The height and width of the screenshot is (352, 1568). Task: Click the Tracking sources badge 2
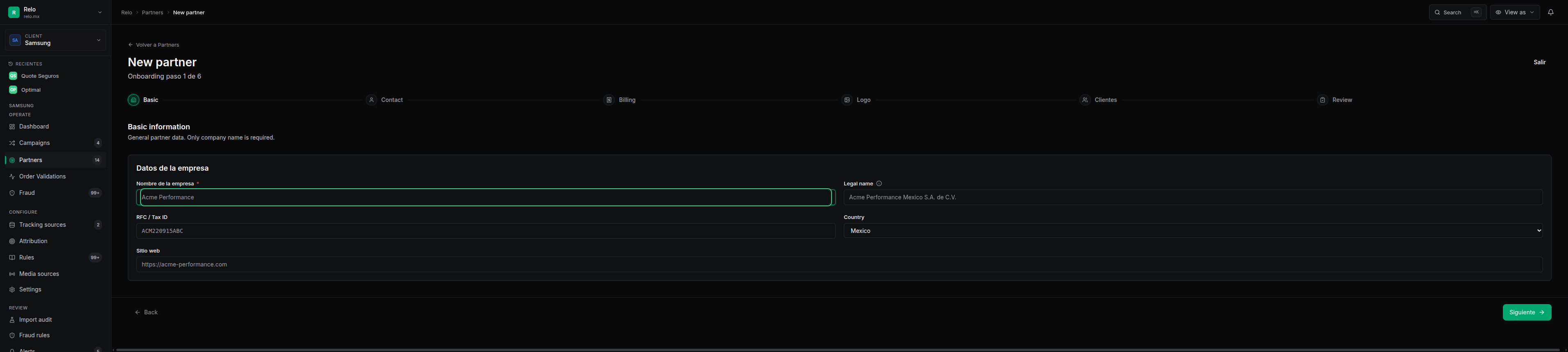click(98, 225)
